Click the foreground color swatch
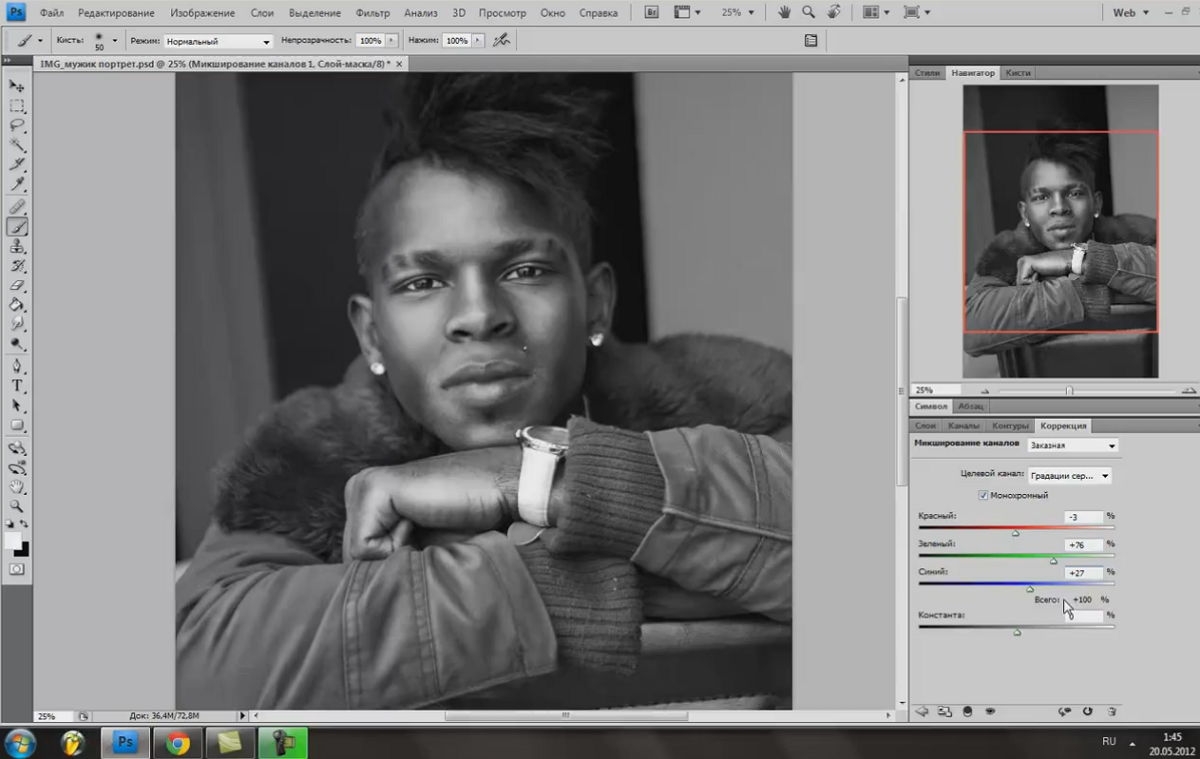Image resolution: width=1200 pixels, height=759 pixels. 12,541
